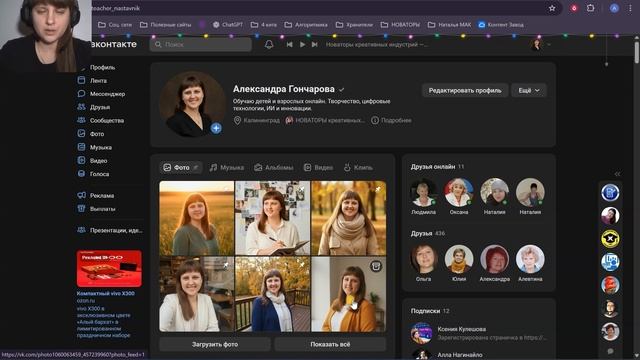Open the notifications bell icon
The image size is (640, 360).
[x=269, y=44]
